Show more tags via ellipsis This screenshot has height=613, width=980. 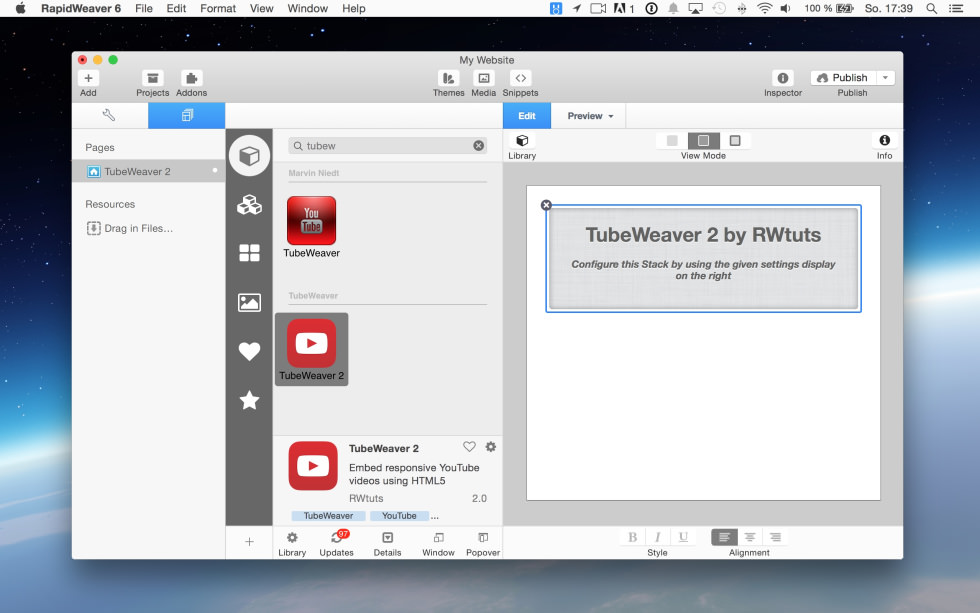pyautogui.click(x=434, y=516)
